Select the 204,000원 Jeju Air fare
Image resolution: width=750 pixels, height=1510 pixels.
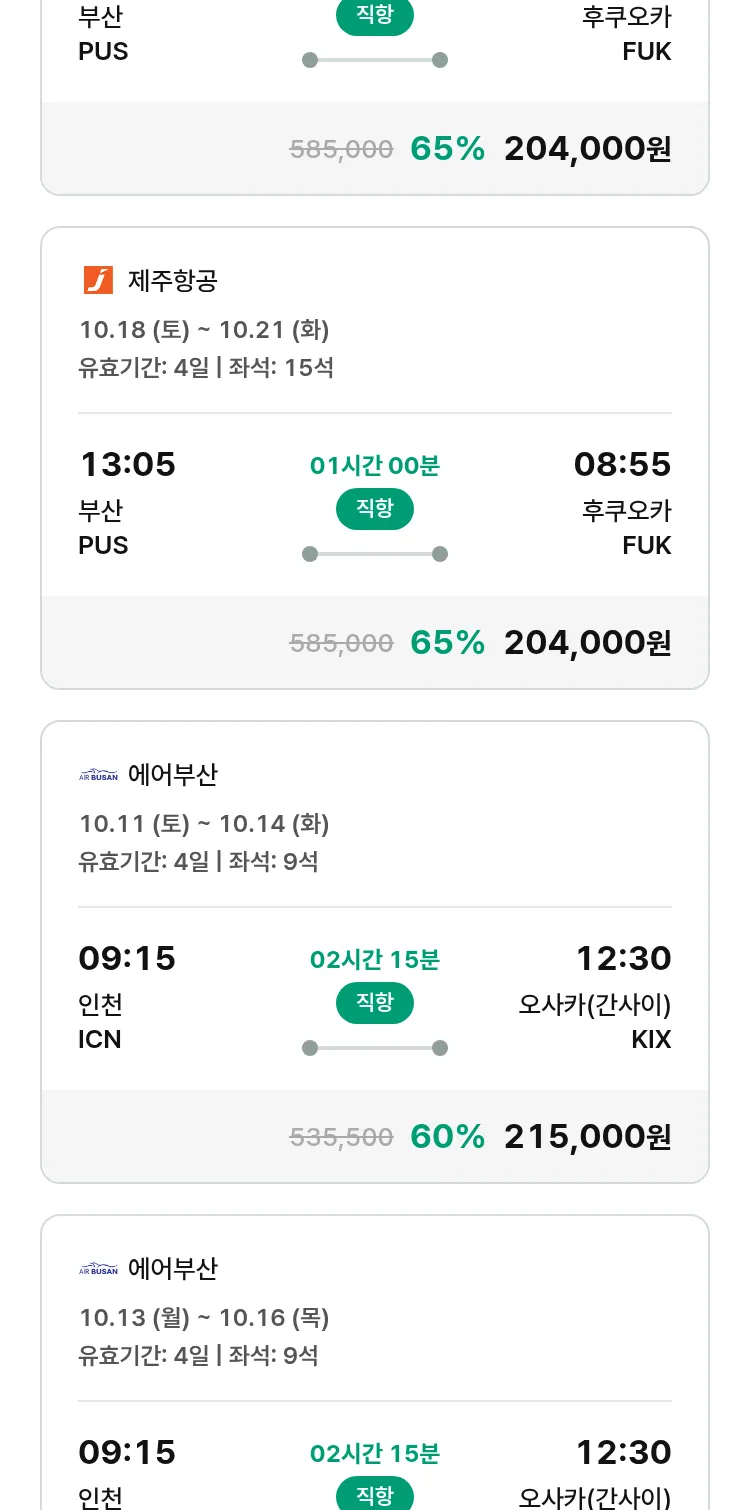pos(587,643)
